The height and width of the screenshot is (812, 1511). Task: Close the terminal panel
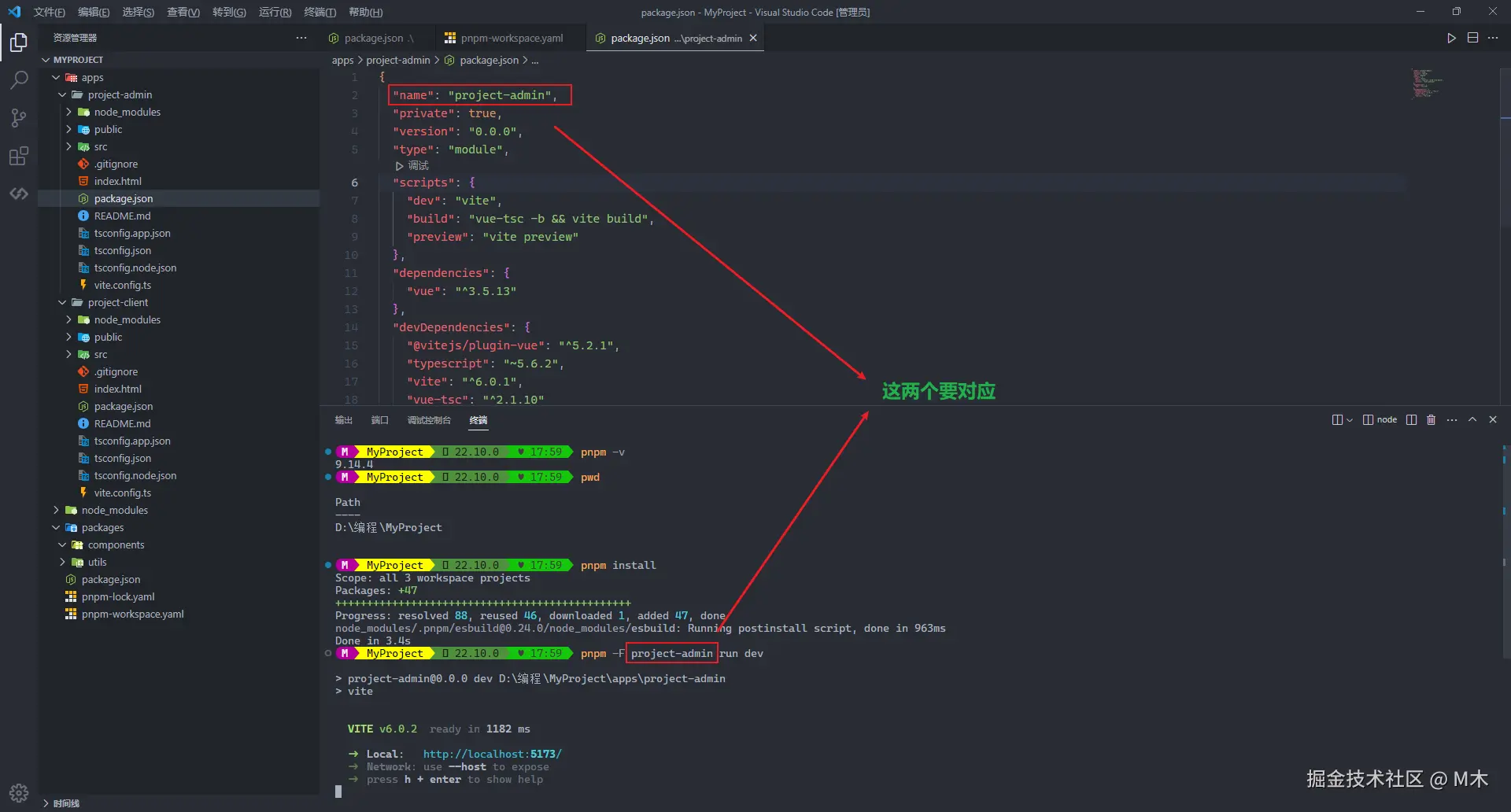[1493, 420]
